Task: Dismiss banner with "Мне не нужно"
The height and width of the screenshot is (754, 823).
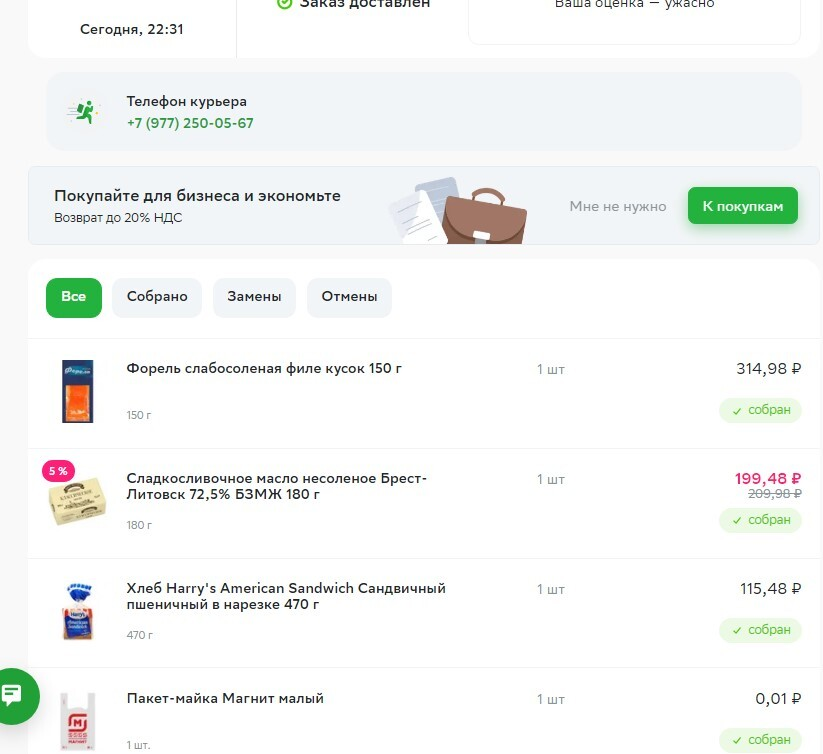Action: pyautogui.click(x=618, y=206)
